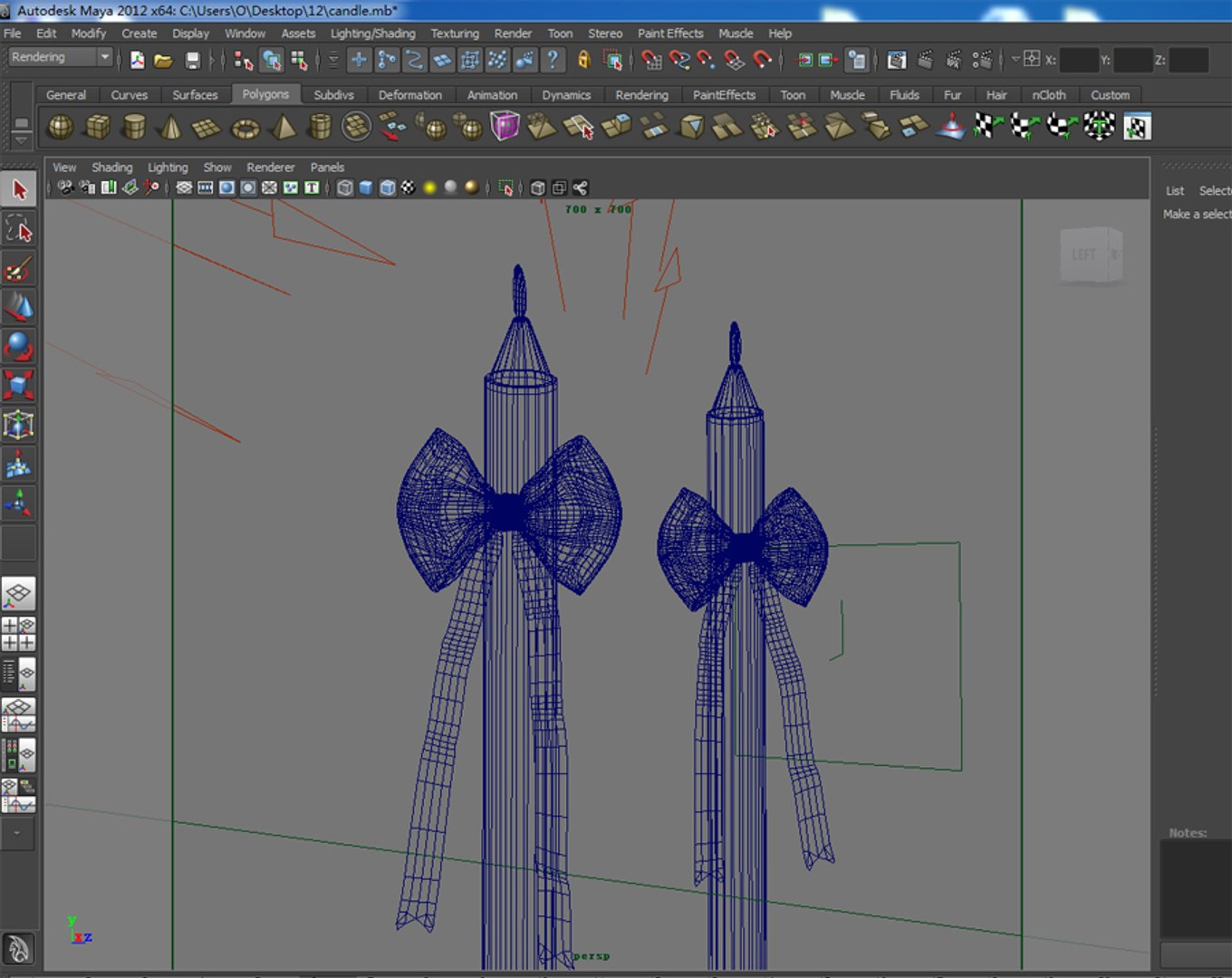Choose the Move tool in the toolbox

(19, 308)
